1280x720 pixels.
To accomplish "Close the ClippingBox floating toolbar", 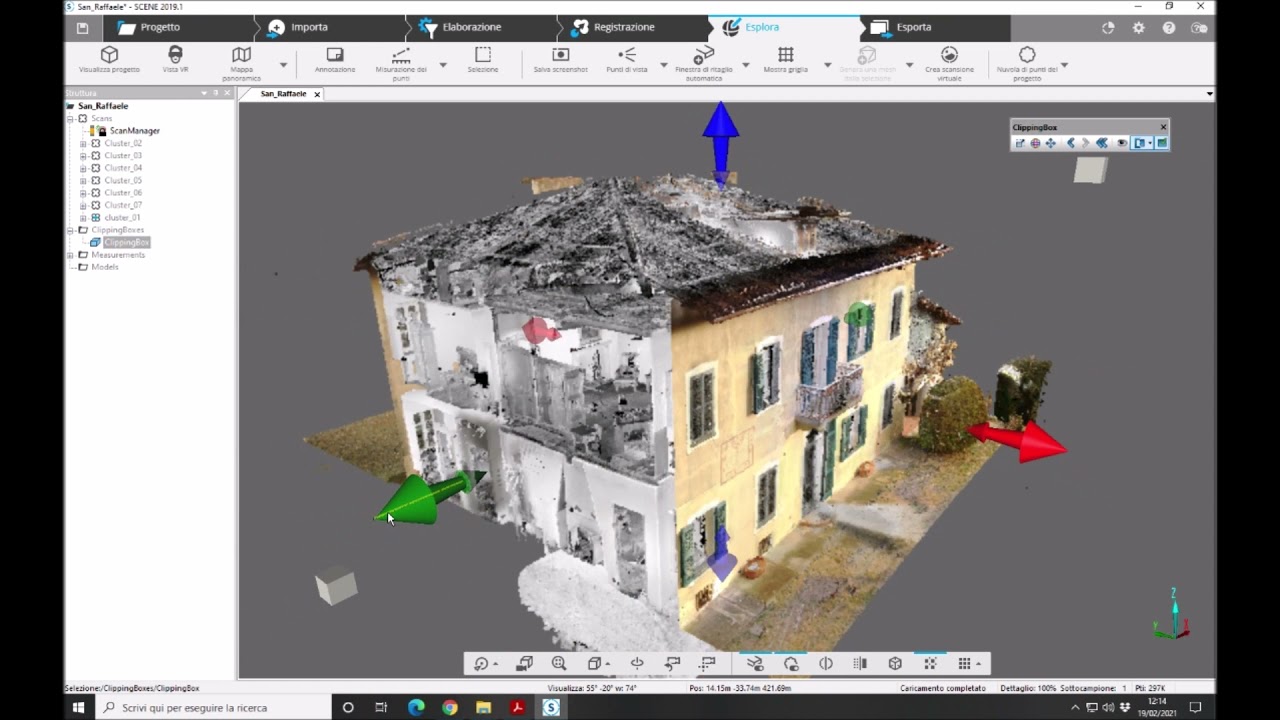I will pos(1163,127).
